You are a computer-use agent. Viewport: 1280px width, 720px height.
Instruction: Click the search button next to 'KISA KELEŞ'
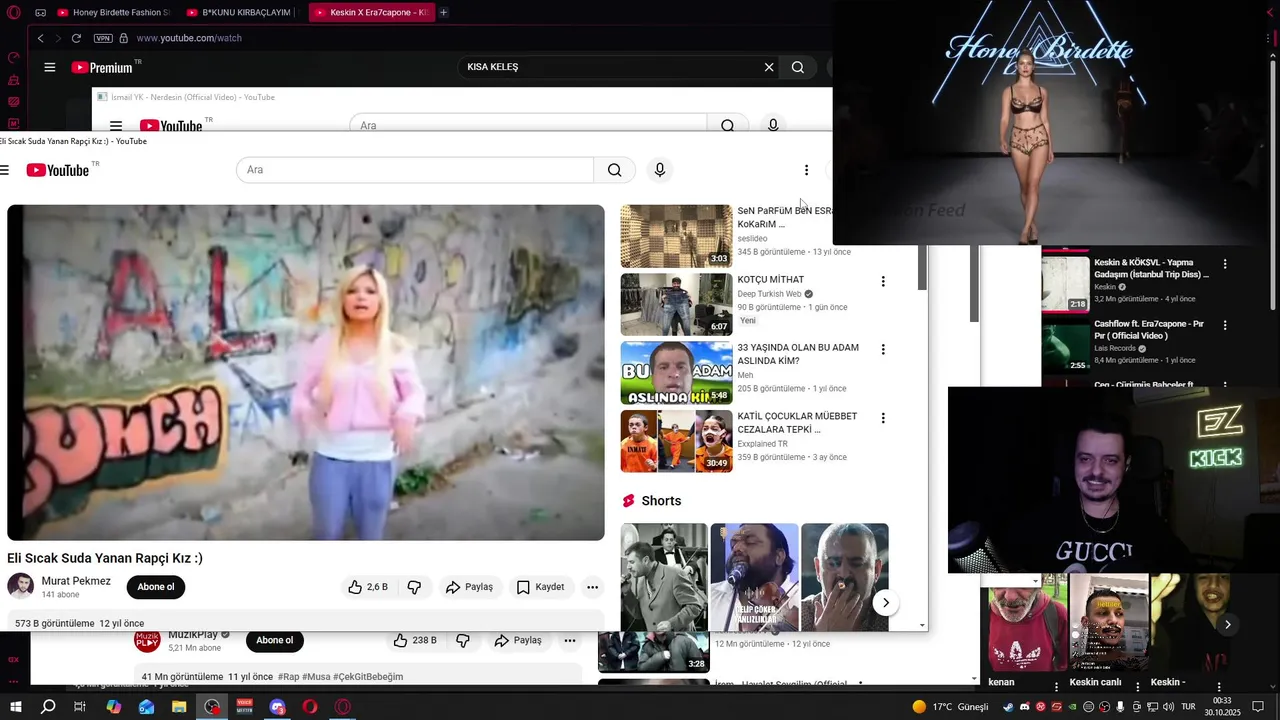[x=797, y=67]
